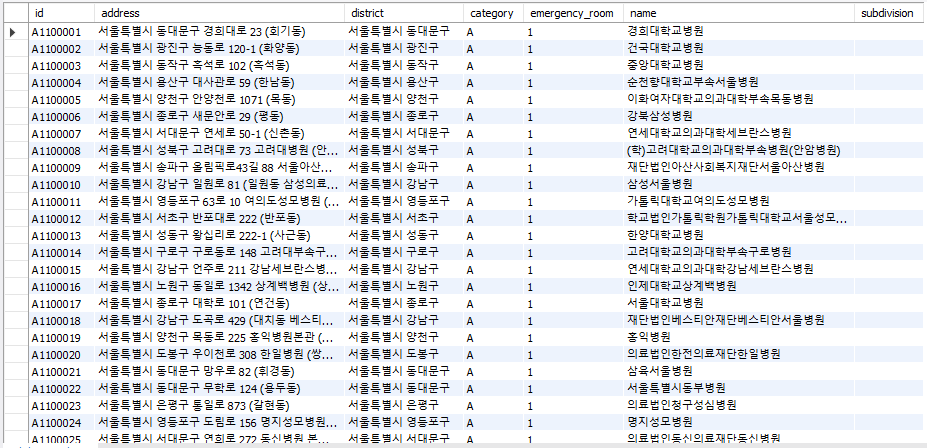The height and width of the screenshot is (448, 927).
Task: Click the name column header
Action: coord(738,13)
